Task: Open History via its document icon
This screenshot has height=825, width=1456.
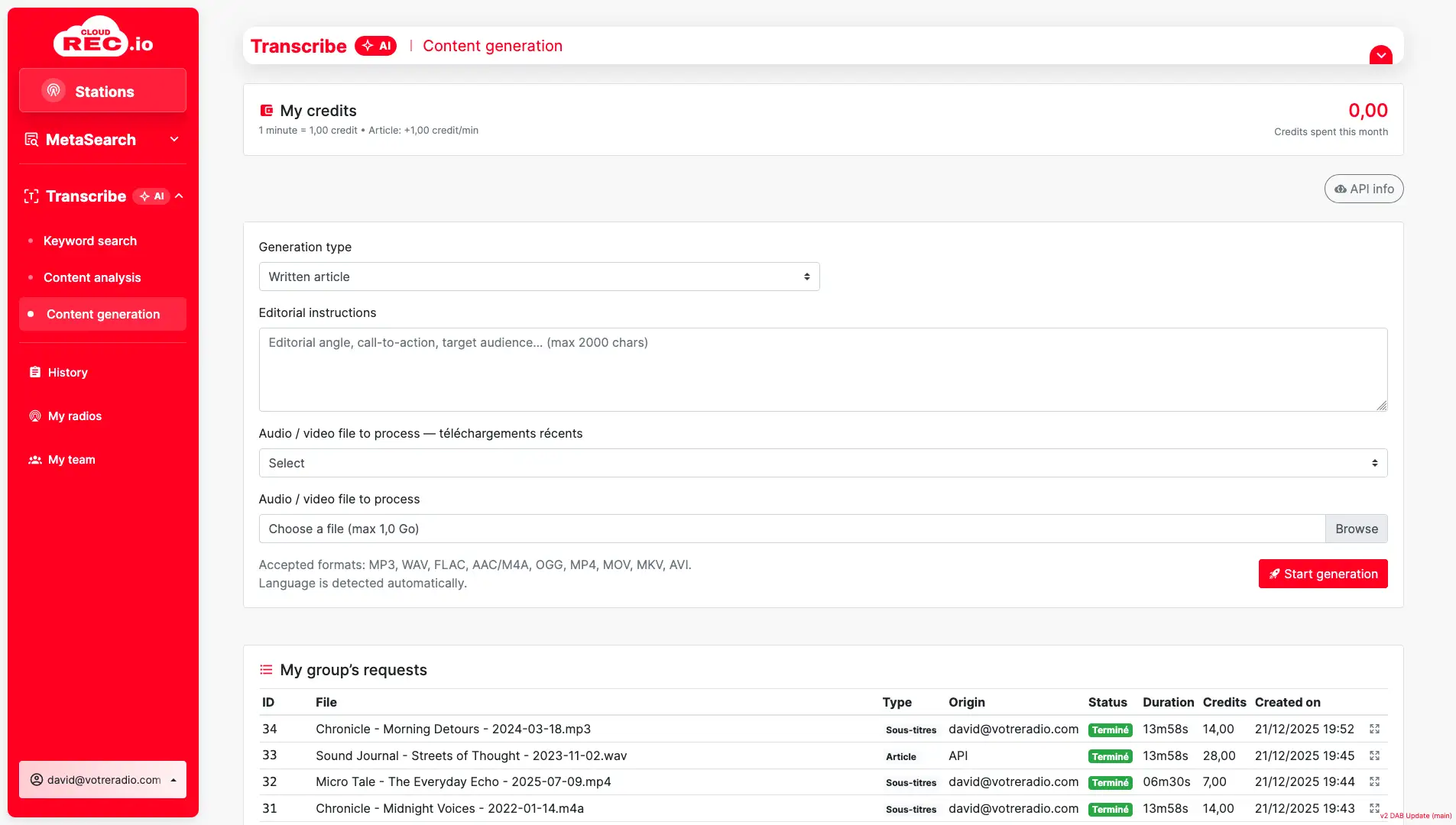Action: [35, 372]
